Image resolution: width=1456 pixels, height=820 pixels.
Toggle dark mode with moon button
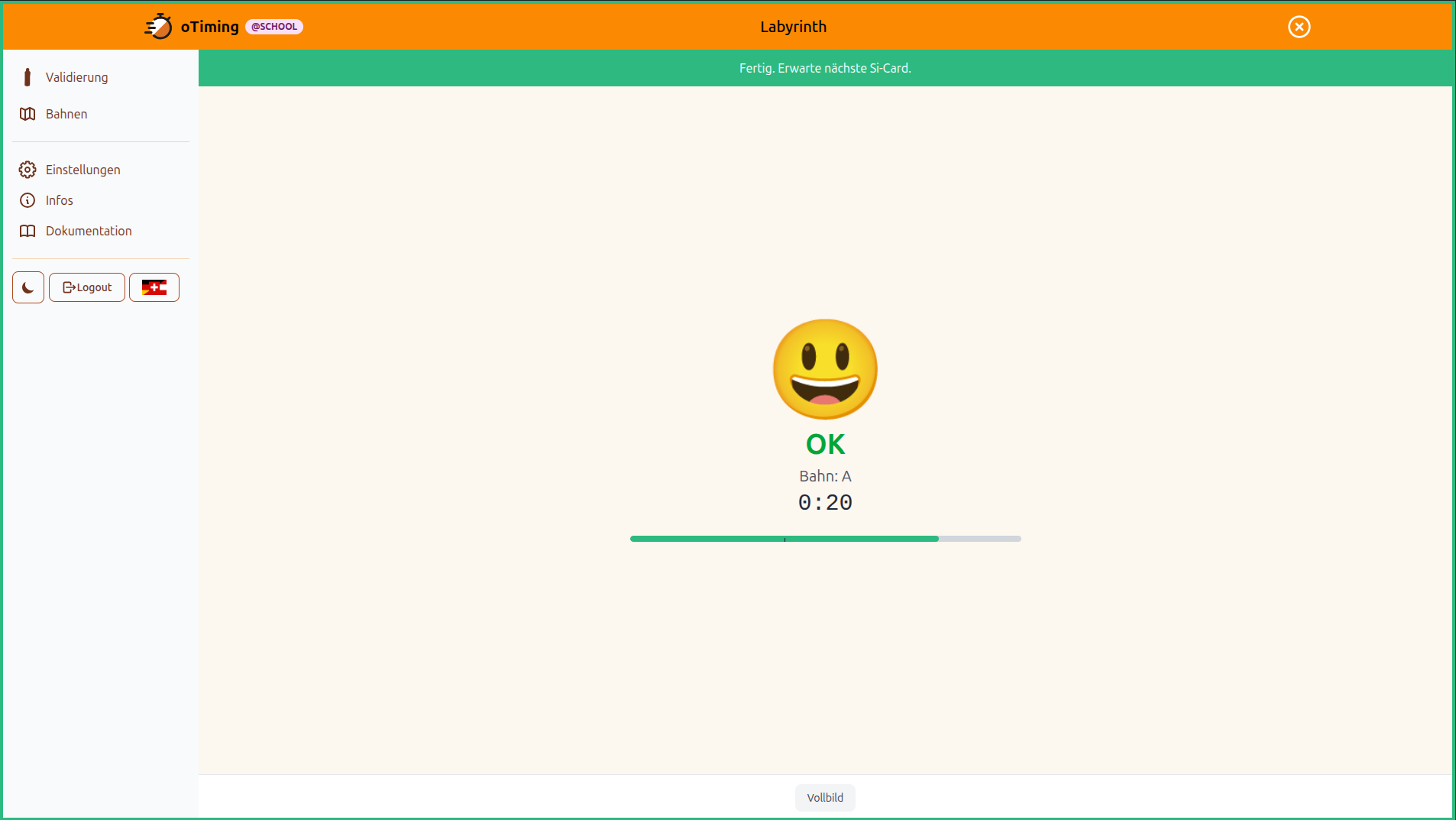click(x=28, y=287)
